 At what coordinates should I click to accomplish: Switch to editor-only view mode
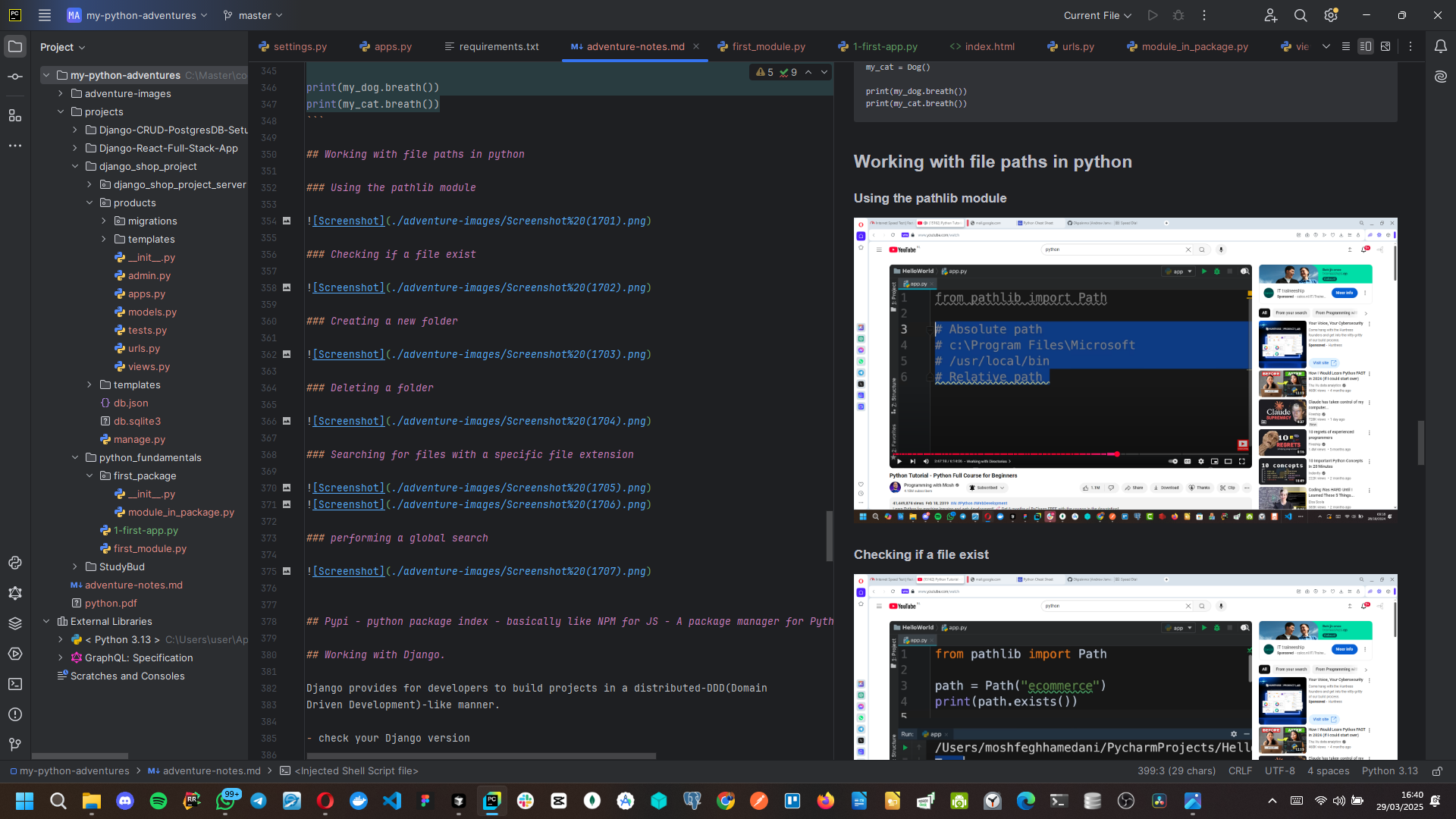[x=1346, y=46]
